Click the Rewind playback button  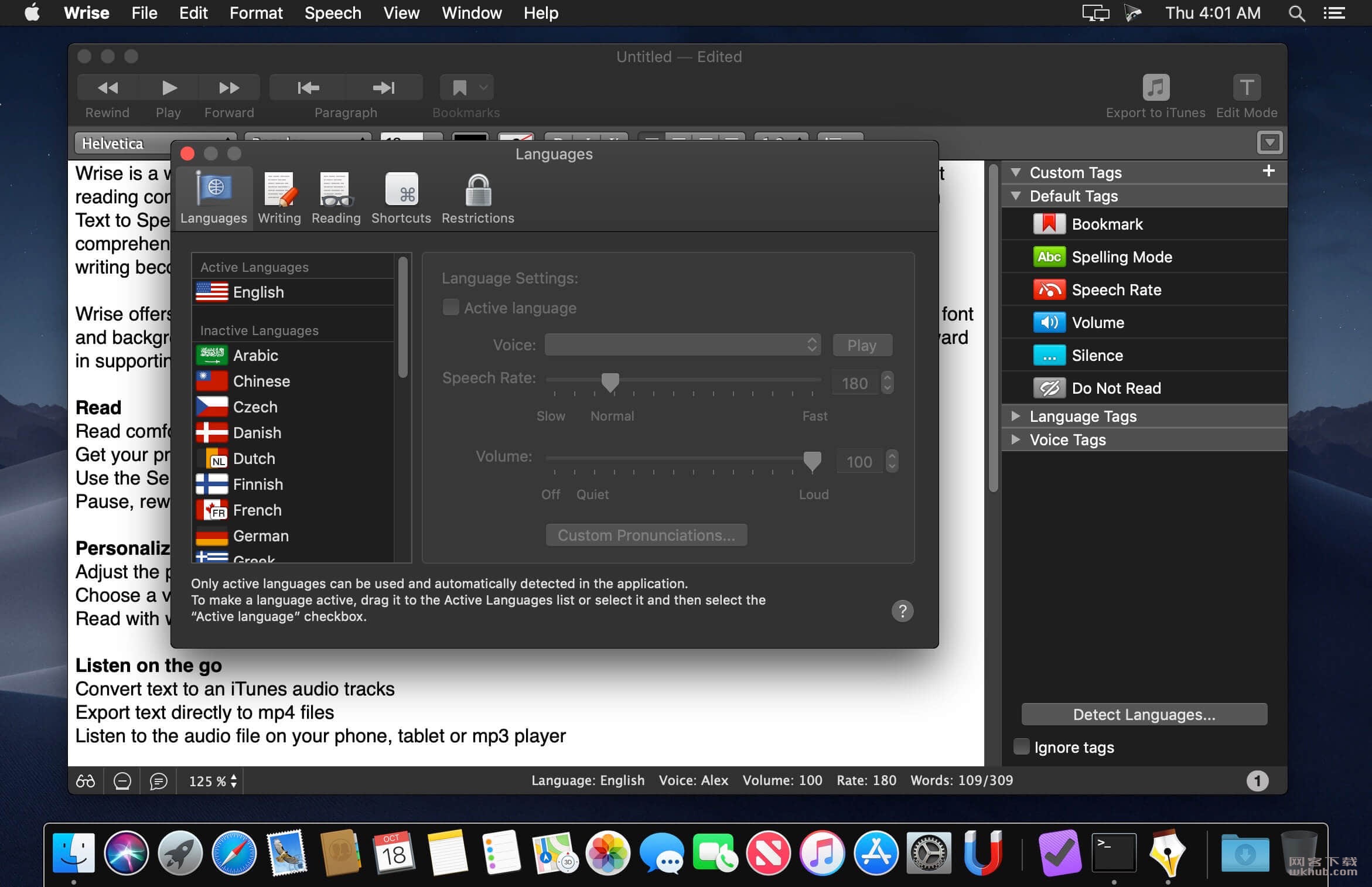(x=108, y=88)
